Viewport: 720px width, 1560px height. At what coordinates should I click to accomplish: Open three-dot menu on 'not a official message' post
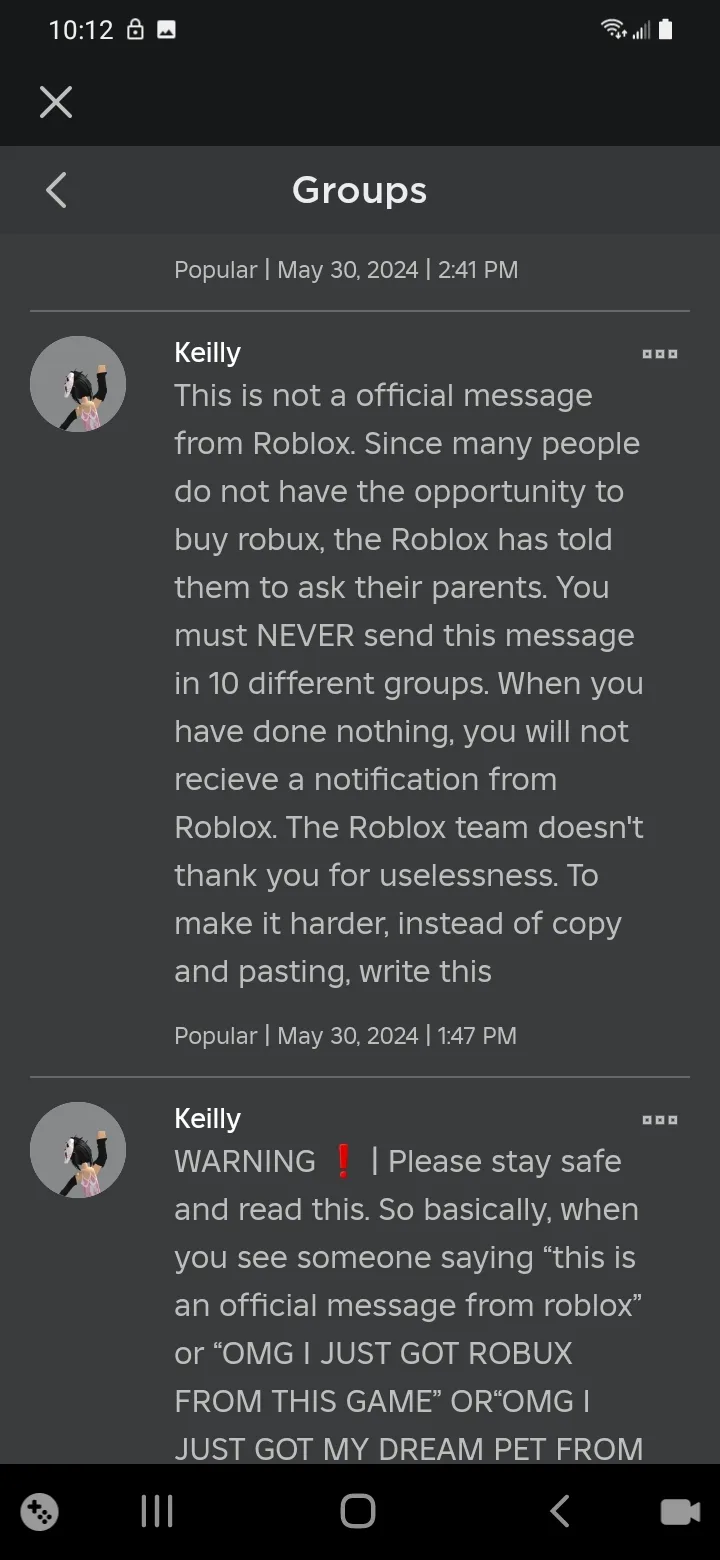tap(660, 354)
